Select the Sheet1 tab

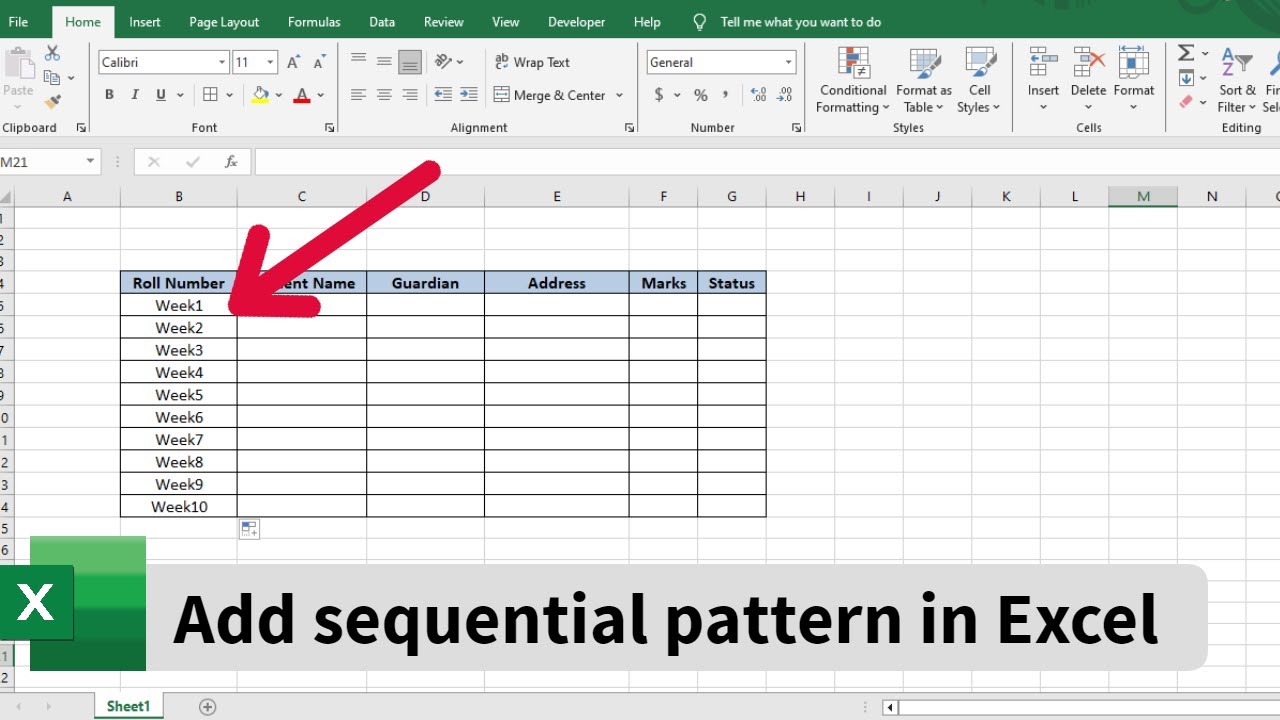point(129,706)
